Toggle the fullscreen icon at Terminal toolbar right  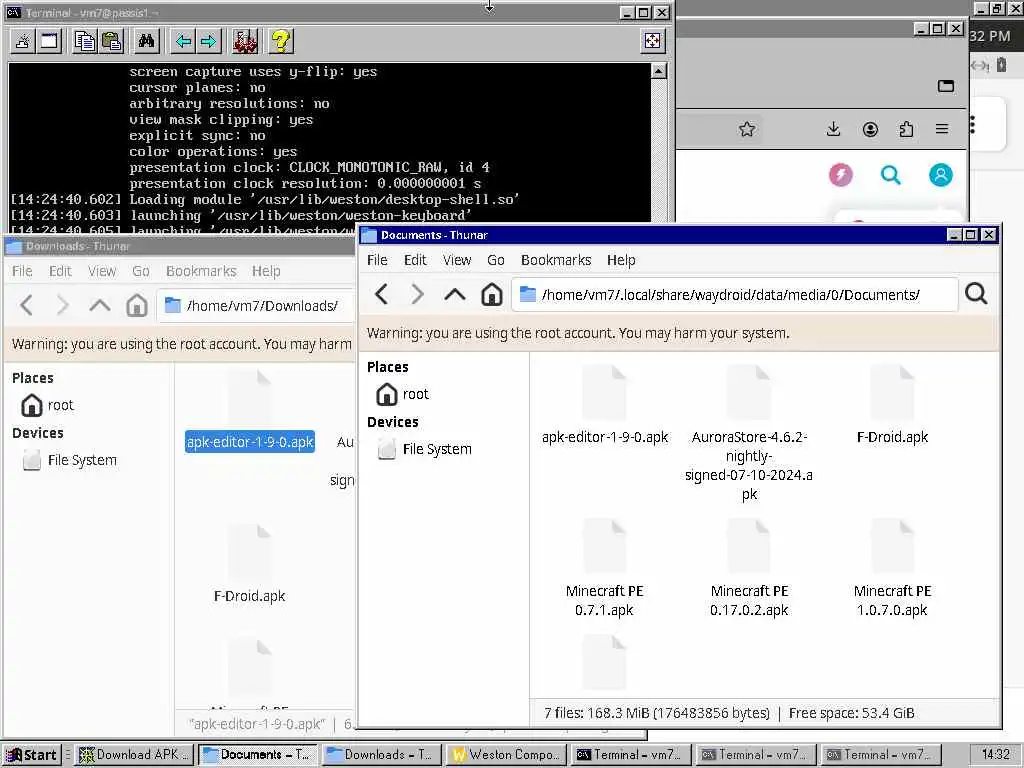tap(652, 42)
